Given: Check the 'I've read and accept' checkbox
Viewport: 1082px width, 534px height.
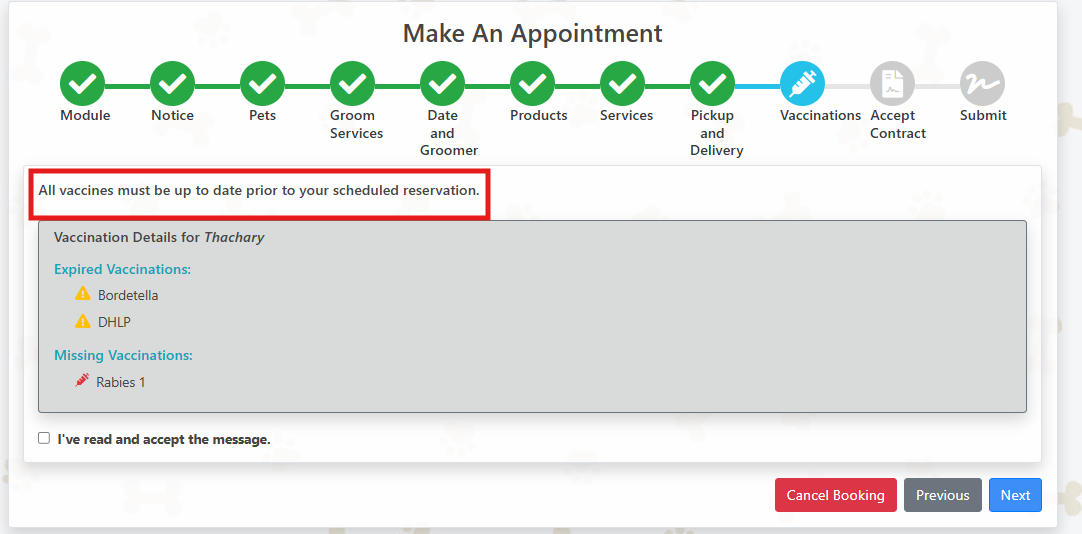Looking at the screenshot, I should pyautogui.click(x=44, y=438).
